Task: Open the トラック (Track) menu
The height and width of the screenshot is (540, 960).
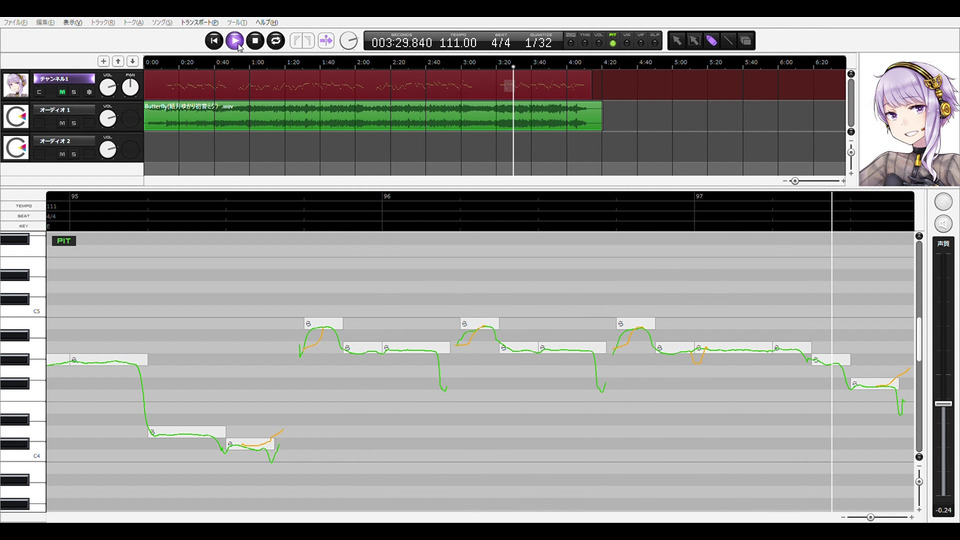Action: [x=102, y=23]
